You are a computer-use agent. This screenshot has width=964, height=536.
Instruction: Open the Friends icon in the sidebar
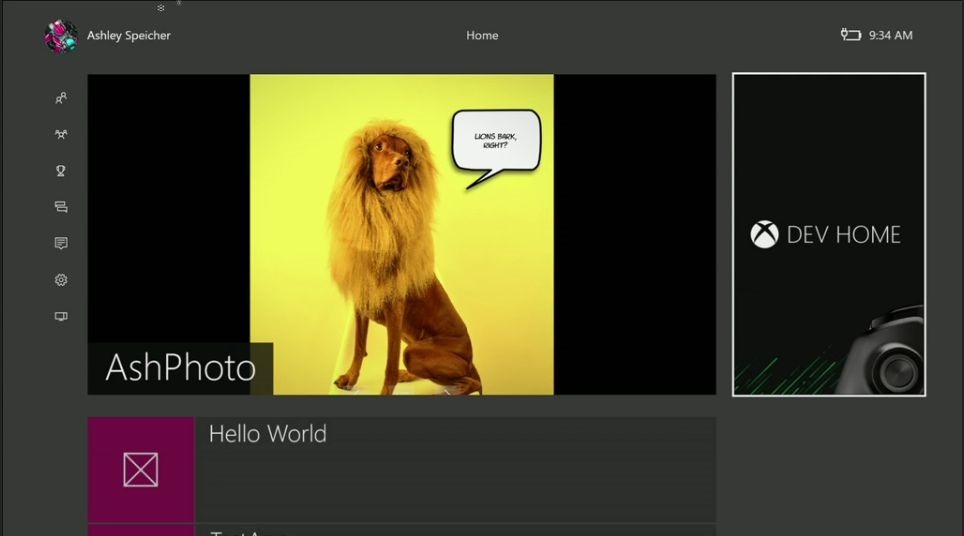61,98
